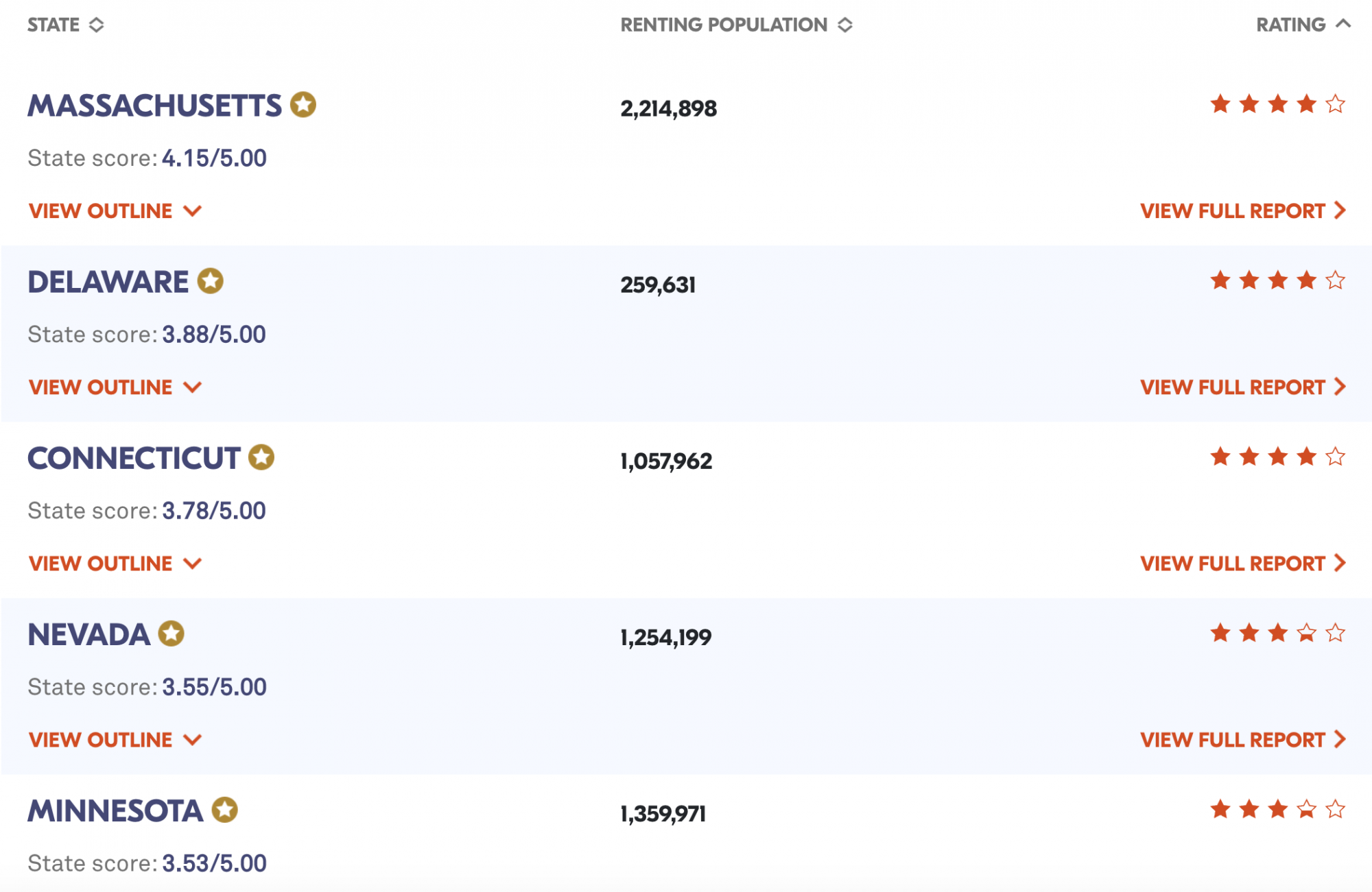Sort by Renting Population column
This screenshot has width=1372, height=892.
tap(737, 25)
